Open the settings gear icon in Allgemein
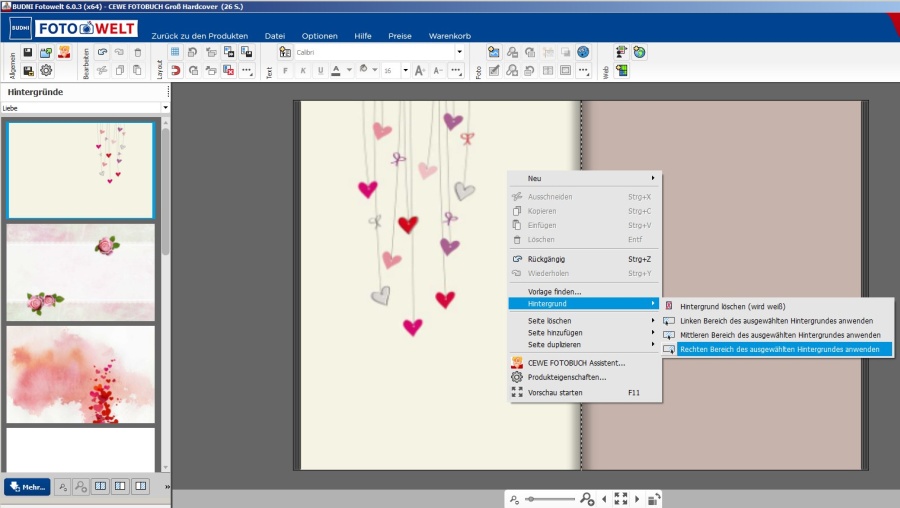Viewport: 900px width, 508px height. tap(46, 70)
